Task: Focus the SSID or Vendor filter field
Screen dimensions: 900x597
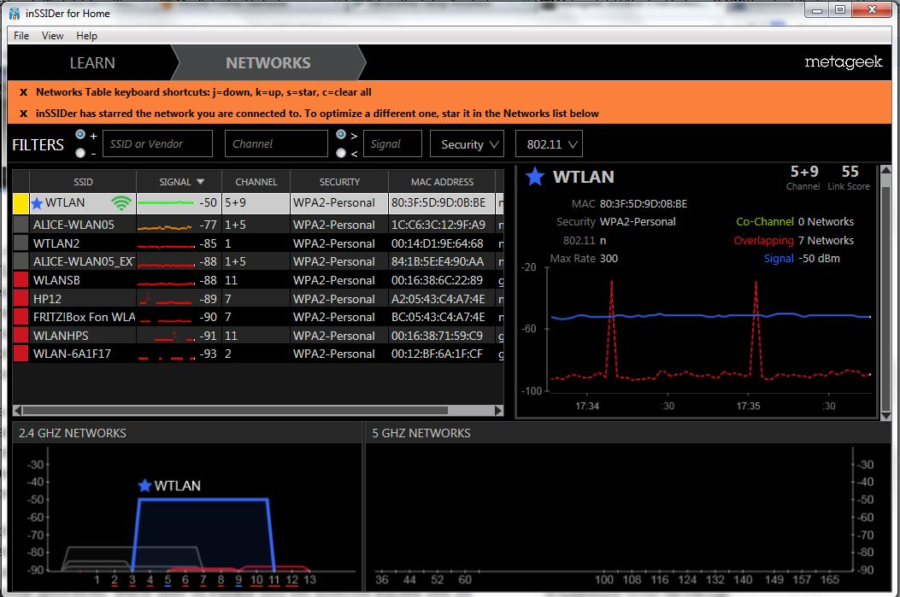Action: pyautogui.click(x=157, y=144)
